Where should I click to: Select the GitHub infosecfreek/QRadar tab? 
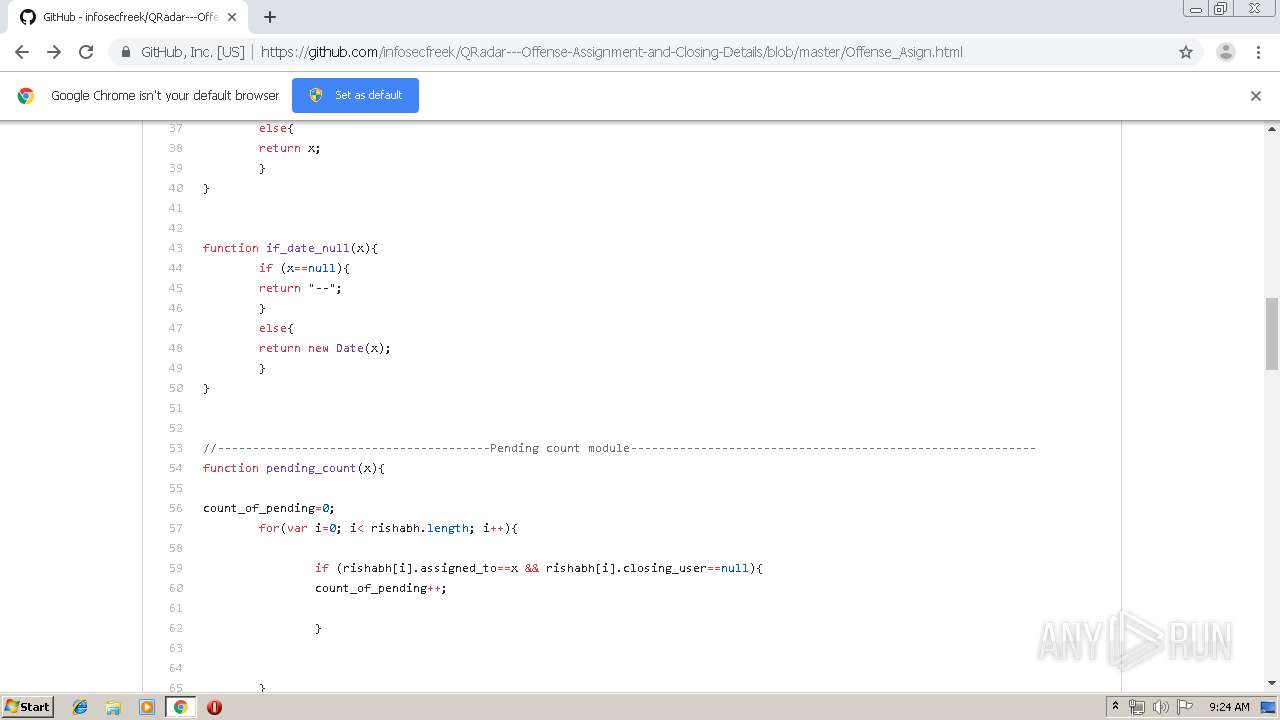(128, 17)
